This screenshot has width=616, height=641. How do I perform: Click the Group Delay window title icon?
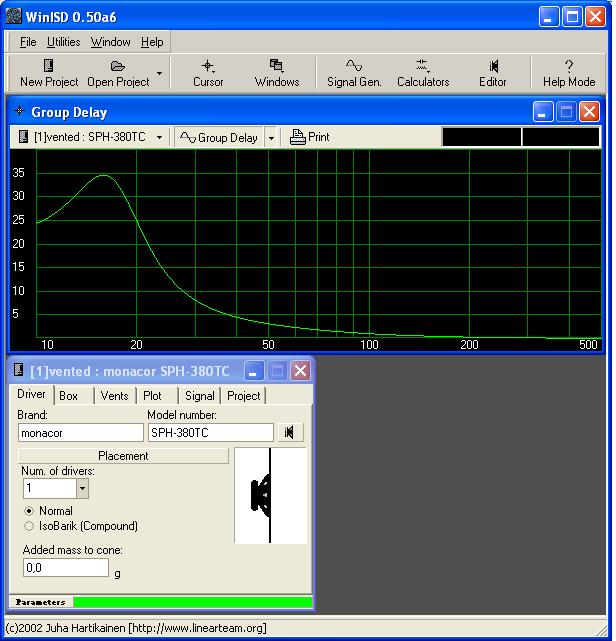(19, 111)
